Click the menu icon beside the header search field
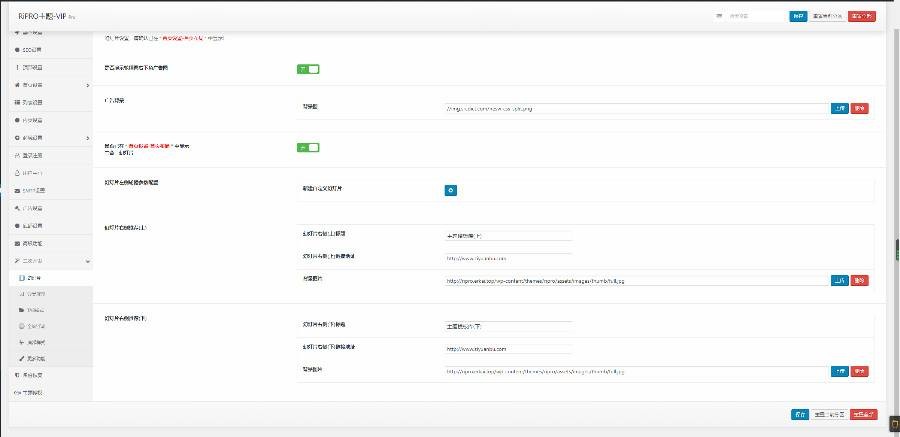Image resolution: width=900 pixels, height=437 pixels. coord(720,16)
